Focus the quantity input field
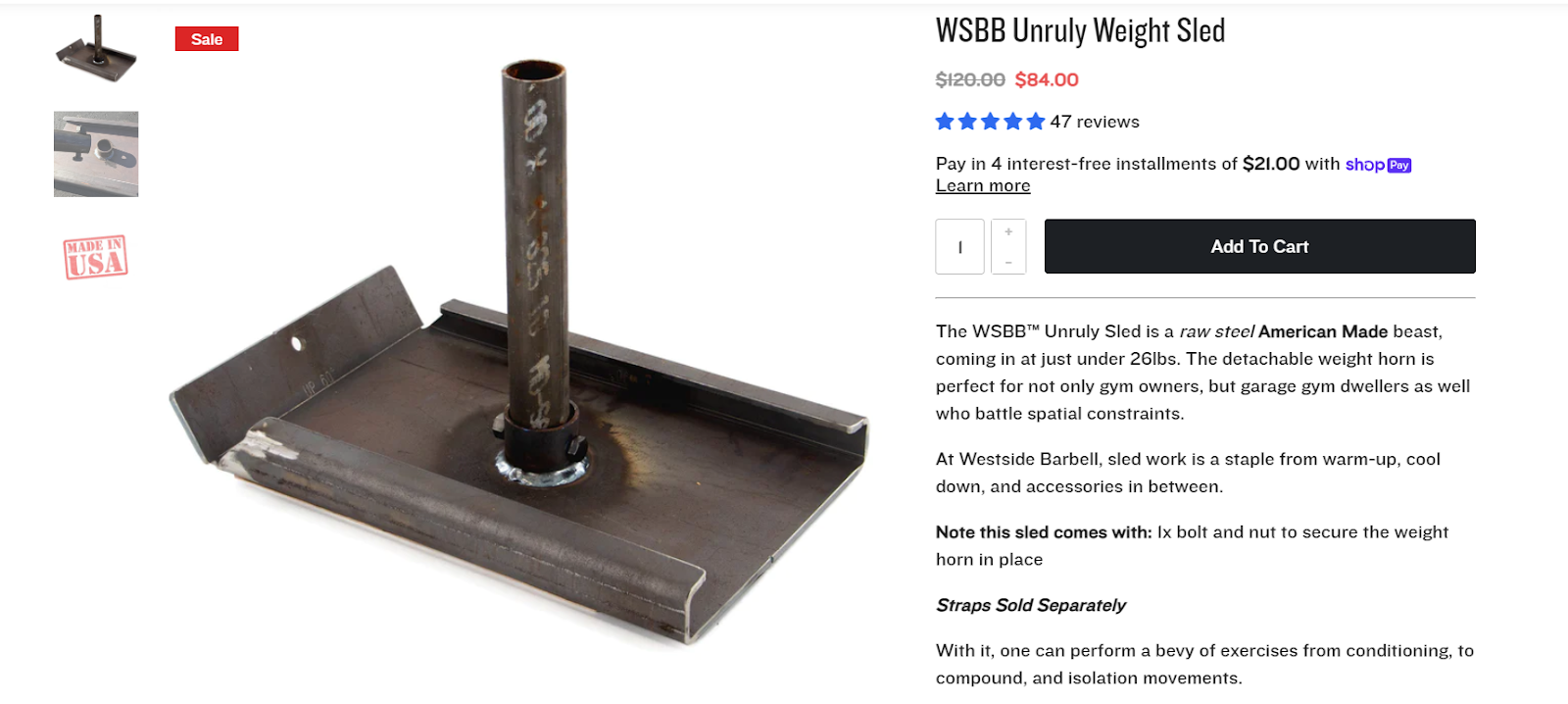 [x=960, y=247]
